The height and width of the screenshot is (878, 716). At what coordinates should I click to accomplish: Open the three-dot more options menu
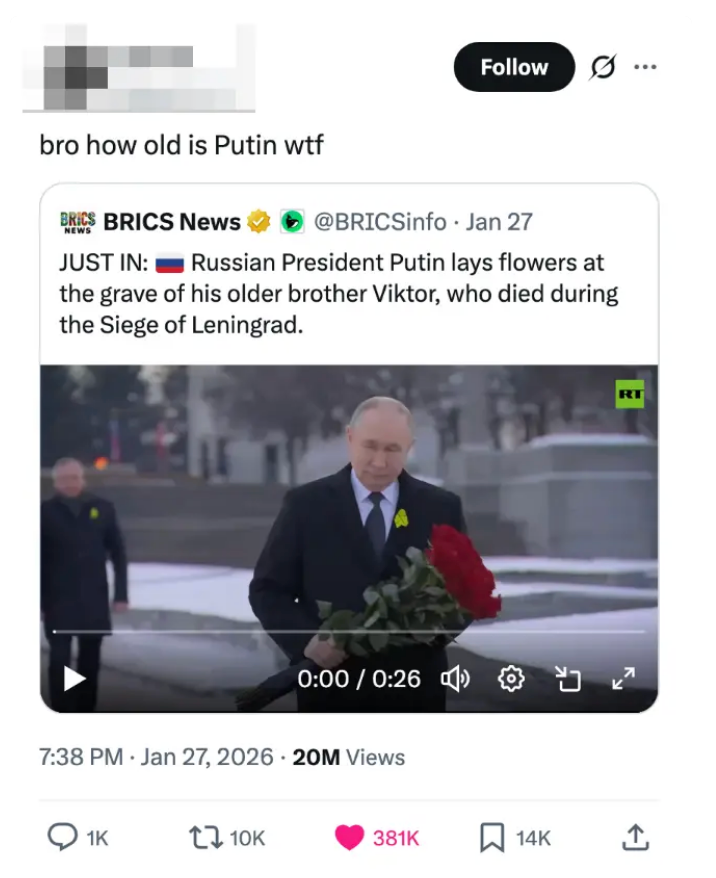(x=646, y=67)
